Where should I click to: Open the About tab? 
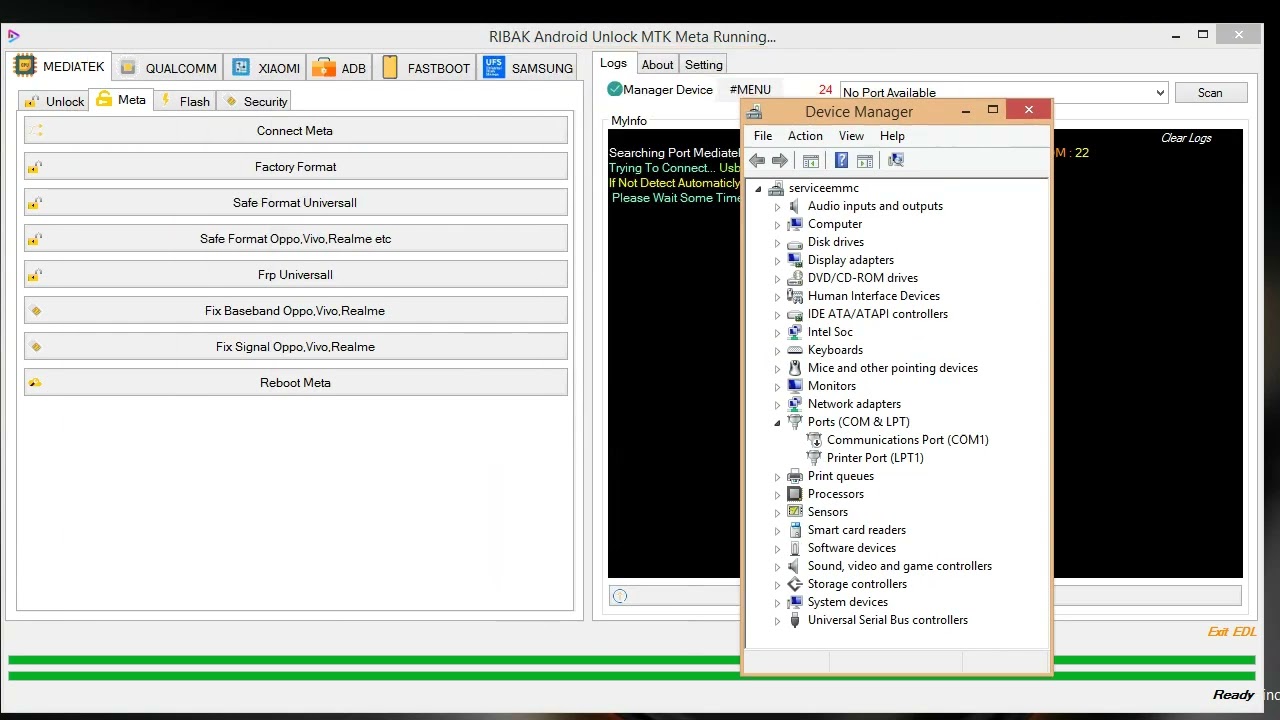click(x=657, y=64)
